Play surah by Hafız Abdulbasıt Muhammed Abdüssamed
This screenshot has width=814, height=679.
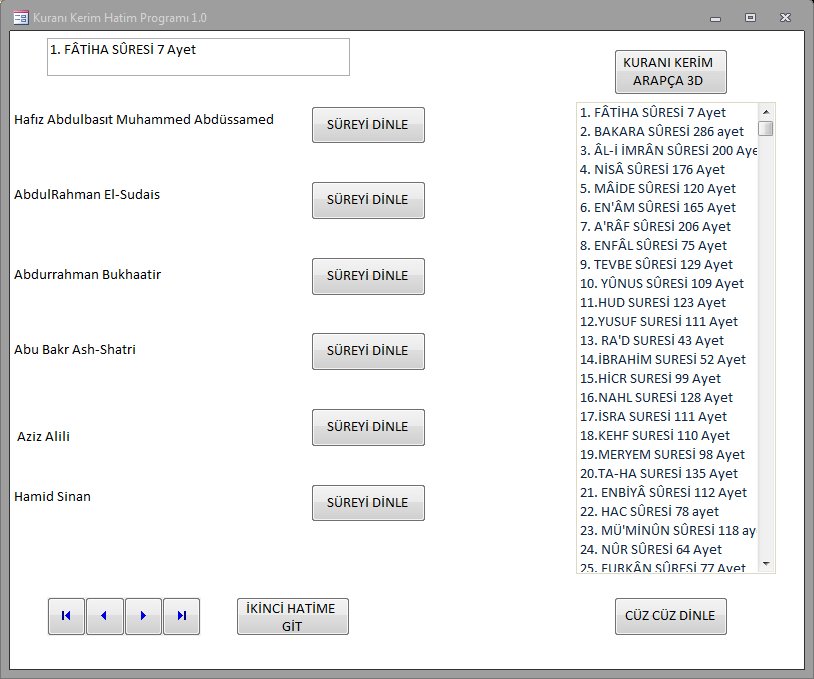tap(368, 125)
